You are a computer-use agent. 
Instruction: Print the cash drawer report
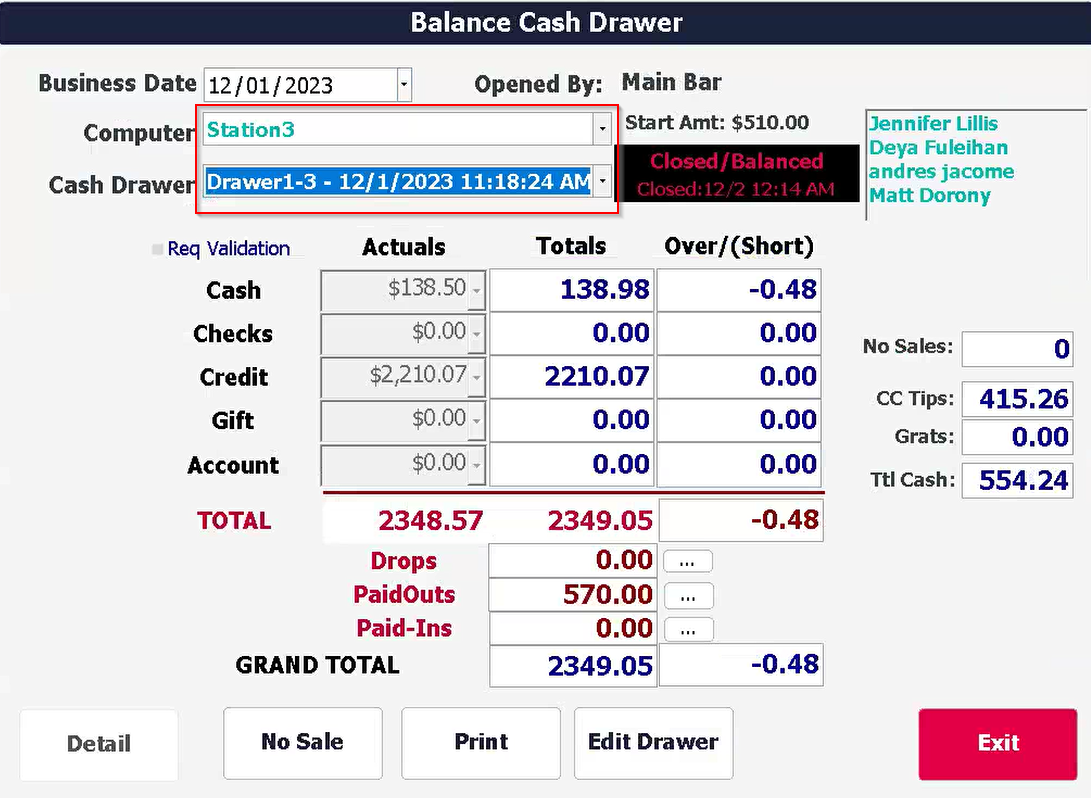click(x=480, y=743)
